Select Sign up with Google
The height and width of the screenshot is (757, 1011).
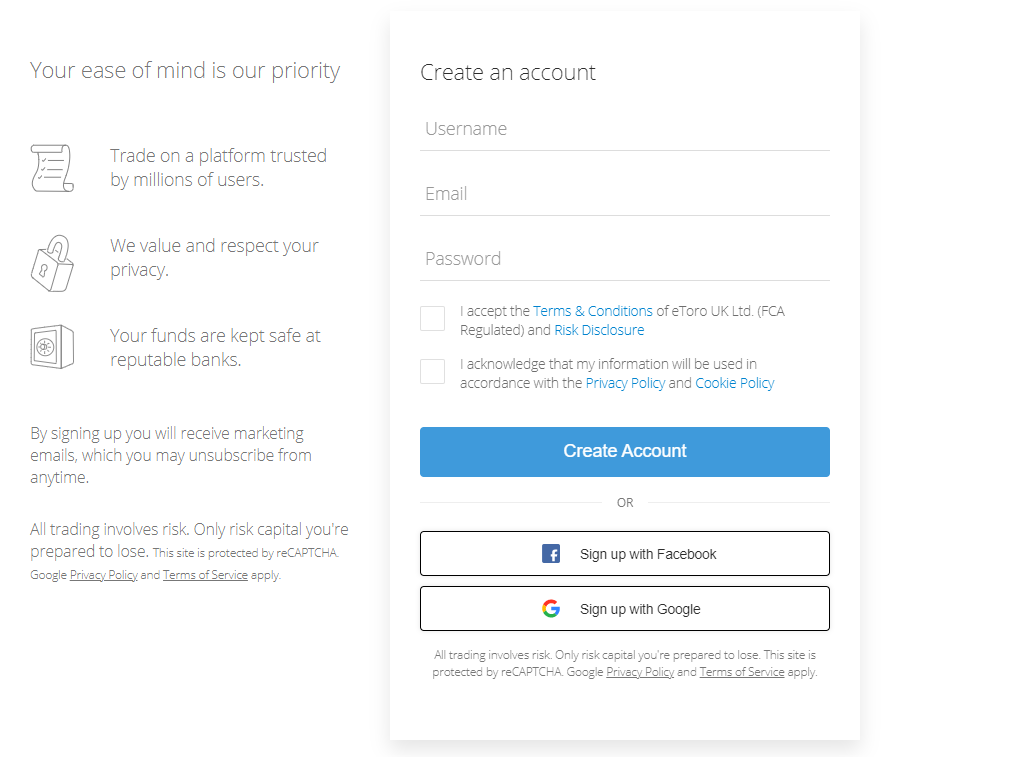[x=624, y=608]
